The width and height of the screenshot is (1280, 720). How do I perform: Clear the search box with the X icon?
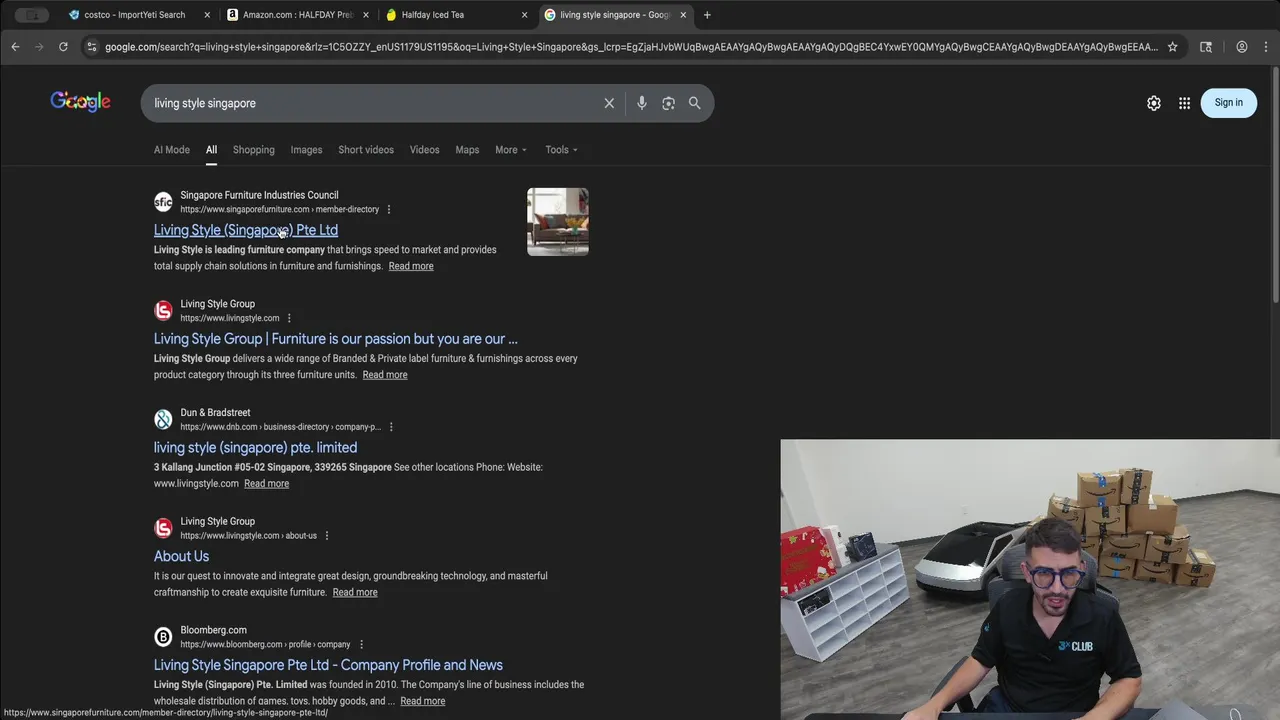(x=609, y=103)
